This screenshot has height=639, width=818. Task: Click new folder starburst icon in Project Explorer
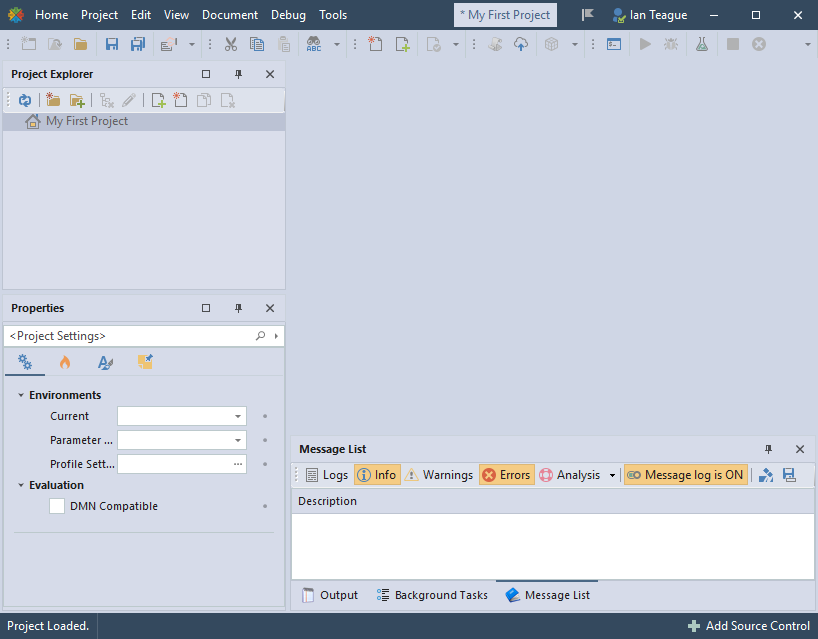pos(53,100)
